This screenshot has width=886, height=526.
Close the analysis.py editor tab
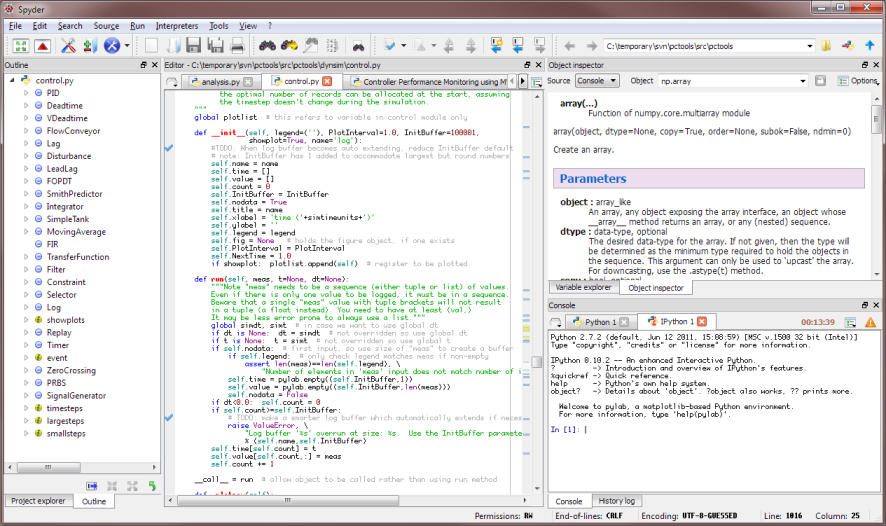248,81
